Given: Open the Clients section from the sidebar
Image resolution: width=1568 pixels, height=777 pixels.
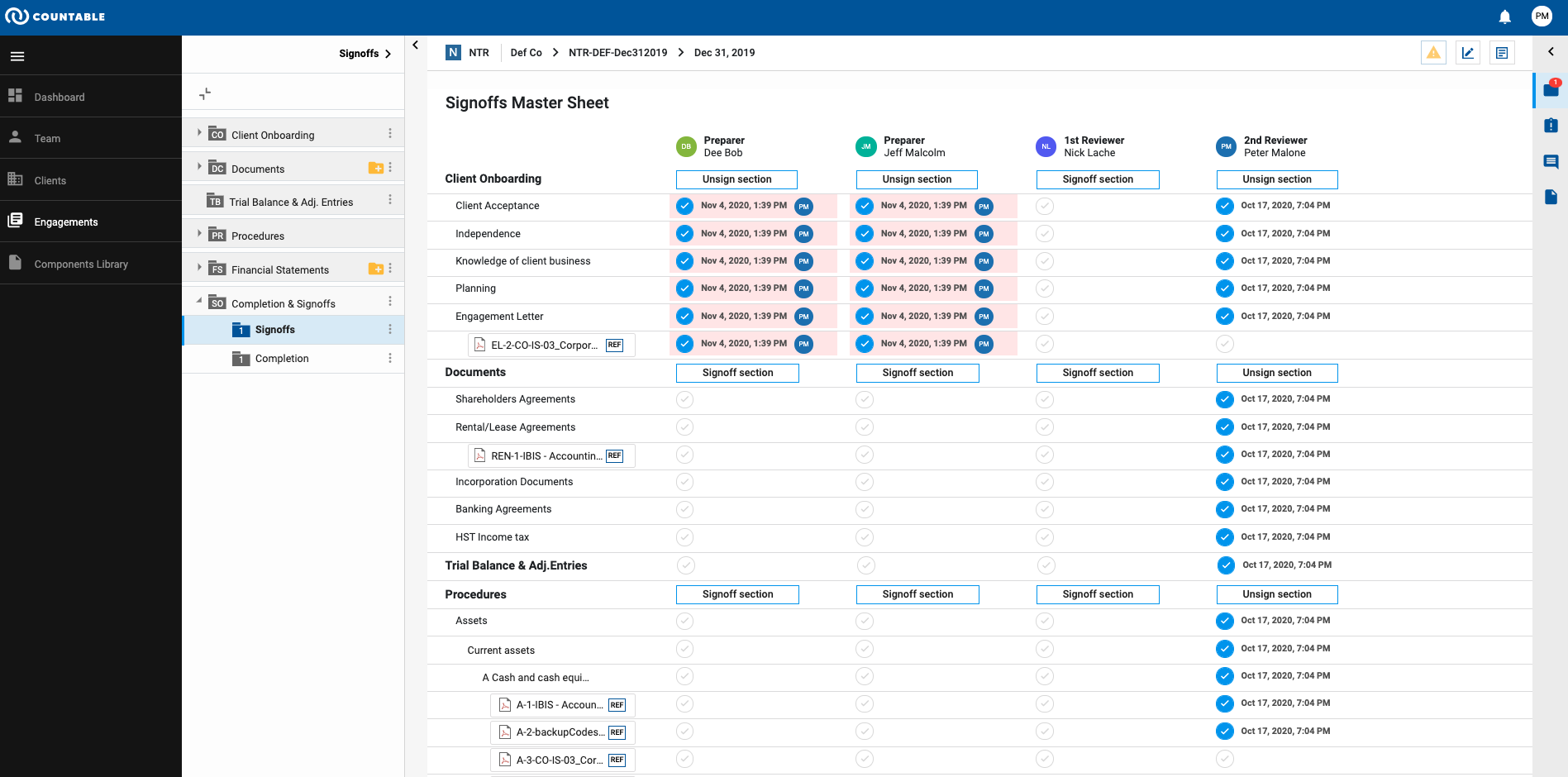Looking at the screenshot, I should click(50, 179).
